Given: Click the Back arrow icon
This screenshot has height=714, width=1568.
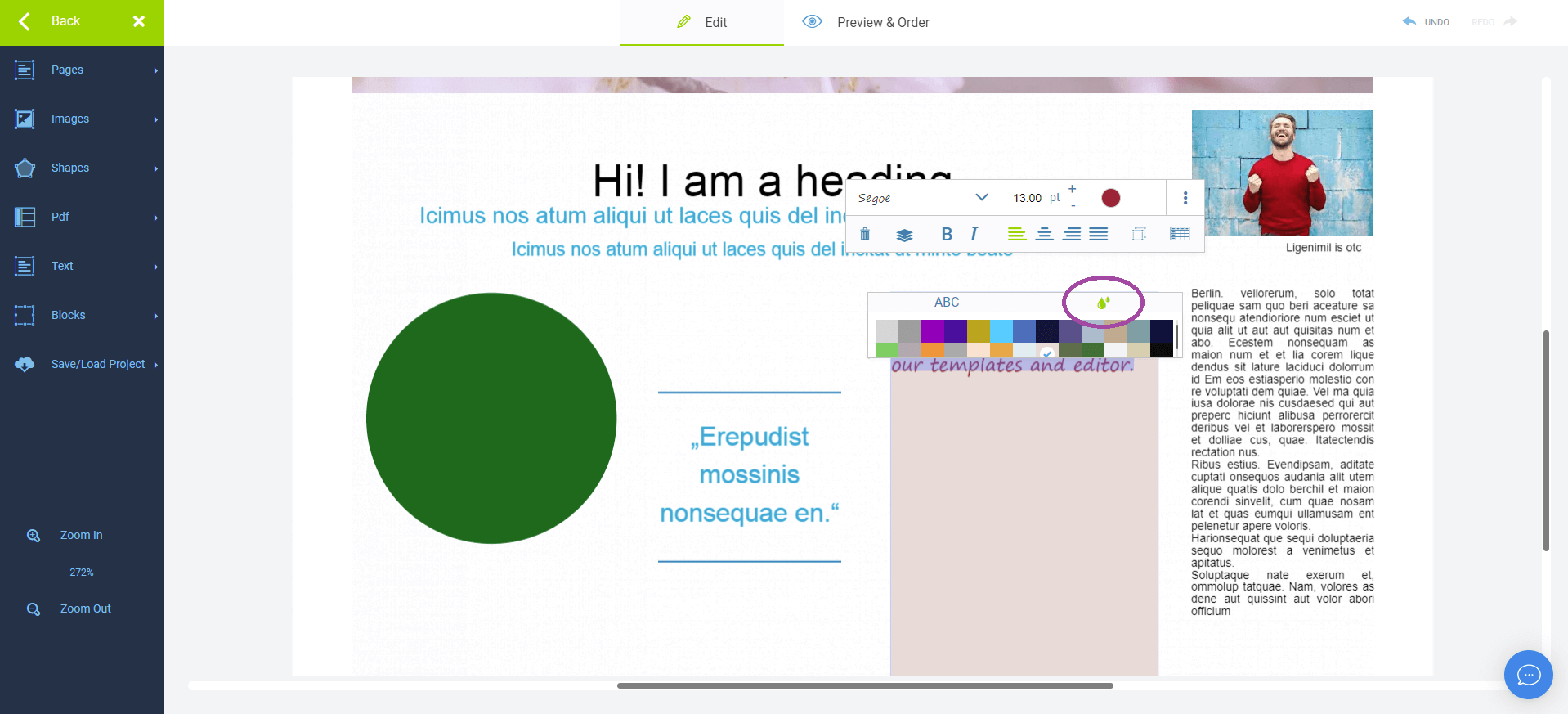Looking at the screenshot, I should point(25,22).
